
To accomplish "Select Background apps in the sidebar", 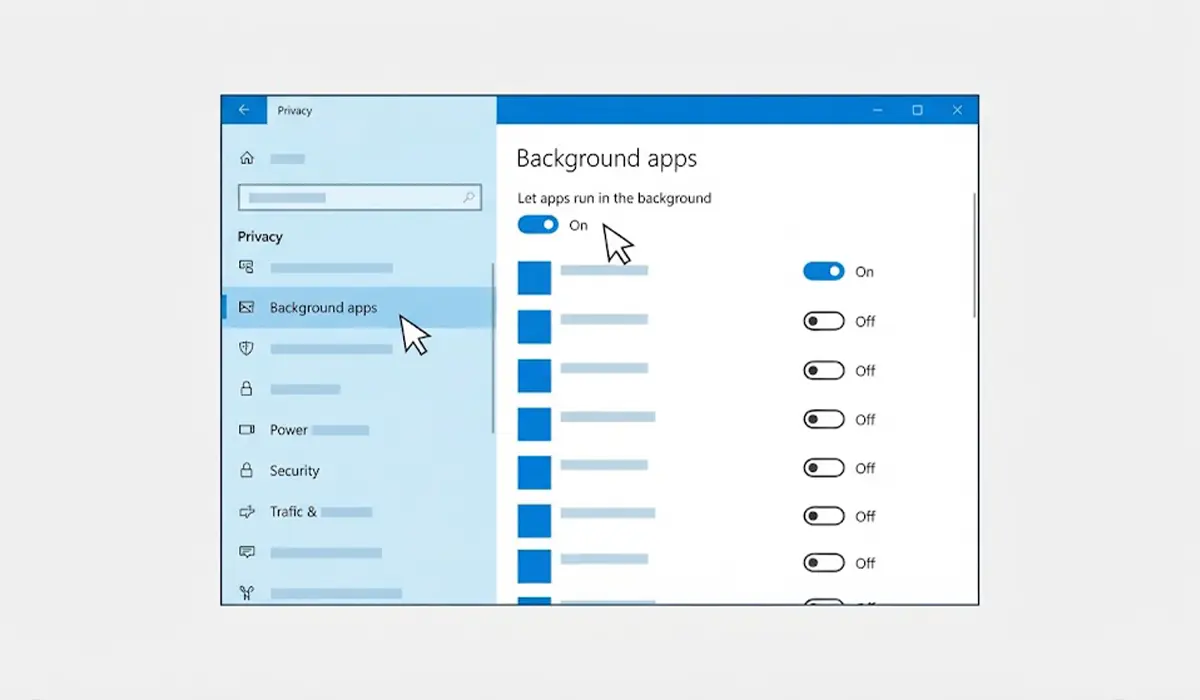I will tap(358, 308).
